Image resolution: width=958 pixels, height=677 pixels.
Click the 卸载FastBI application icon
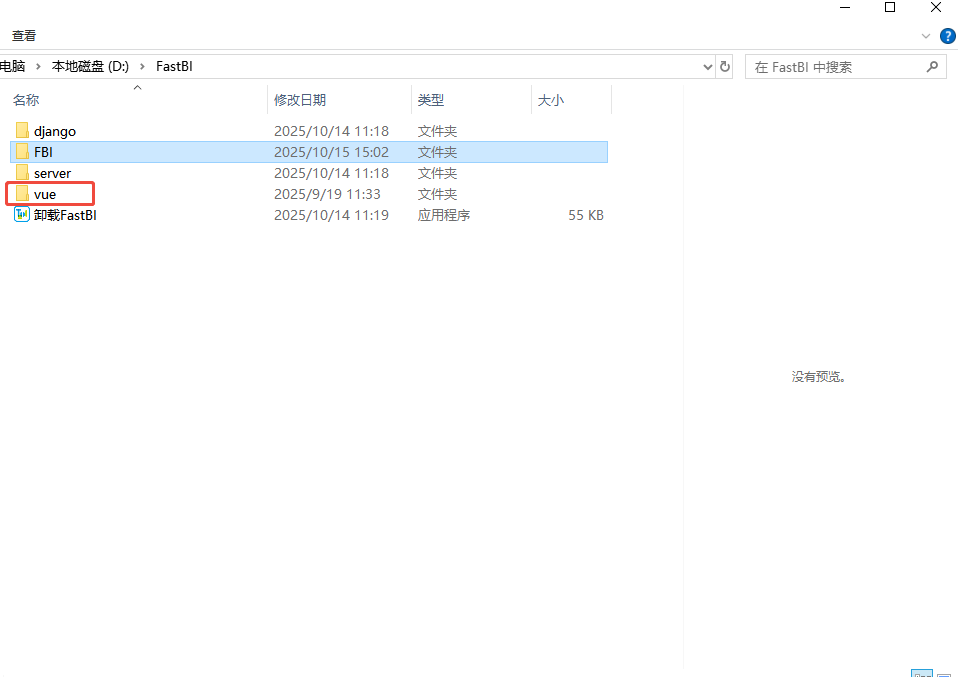click(22, 215)
